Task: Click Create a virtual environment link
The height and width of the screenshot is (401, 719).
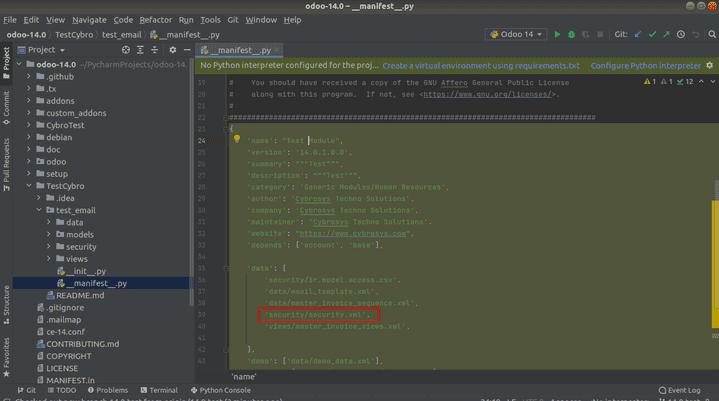Action: pos(481,66)
